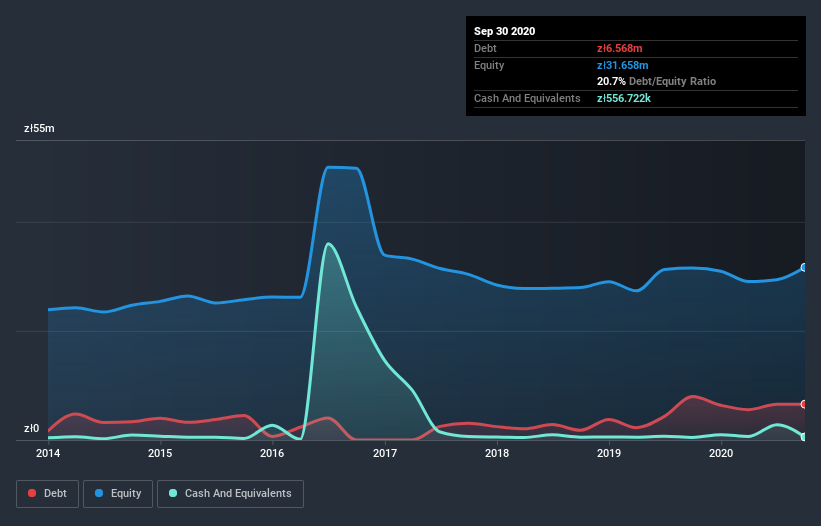Click the zł0 y-axis label
The image size is (821, 526).
[x=31, y=428]
